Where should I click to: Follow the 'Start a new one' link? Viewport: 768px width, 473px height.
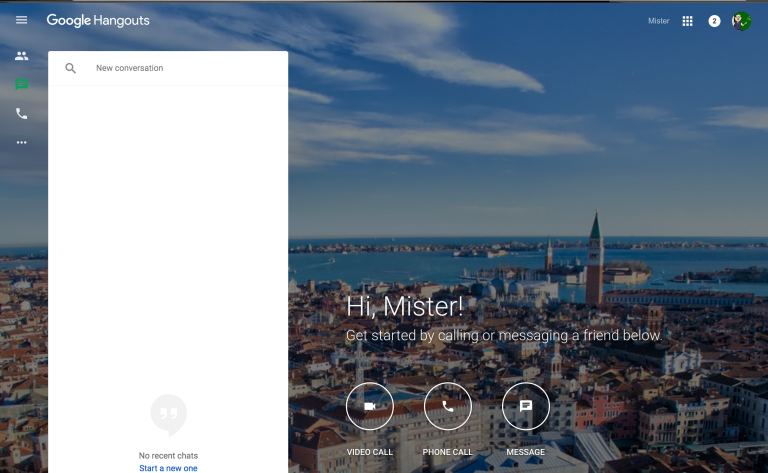point(168,468)
